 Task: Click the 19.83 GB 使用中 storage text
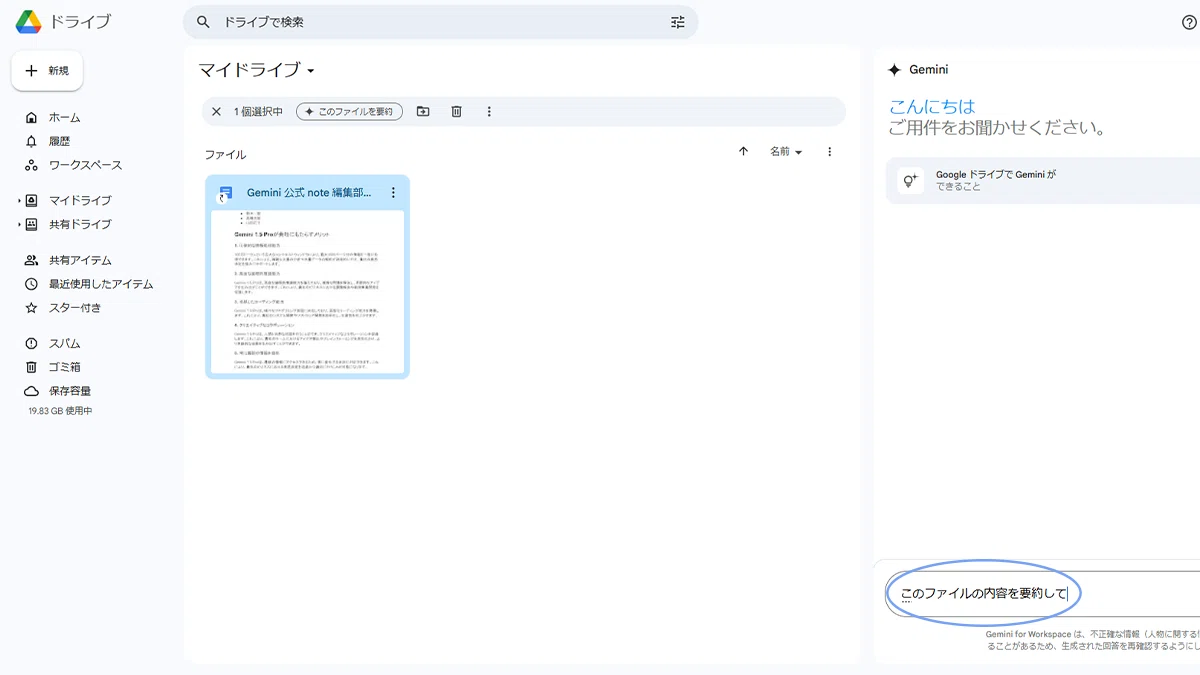(61, 411)
